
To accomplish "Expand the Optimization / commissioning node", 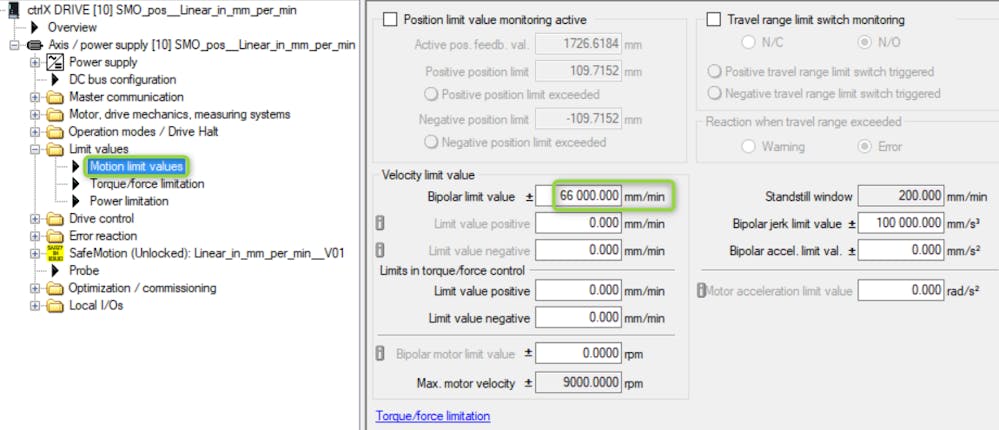I will 34,289.
